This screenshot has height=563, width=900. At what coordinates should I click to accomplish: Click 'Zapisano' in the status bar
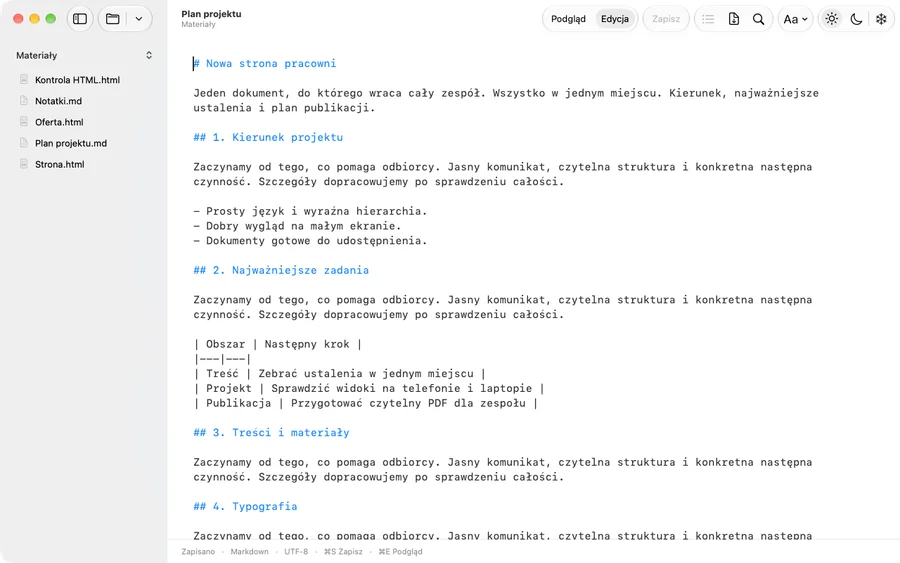point(198,552)
